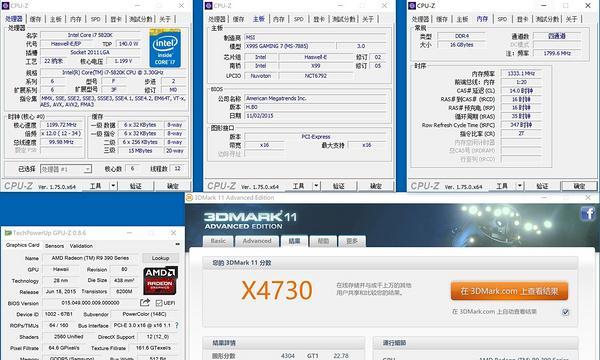Open the Basic tab in 3DMark 11
Viewport: 600px width, 360px height.
click(x=218, y=241)
